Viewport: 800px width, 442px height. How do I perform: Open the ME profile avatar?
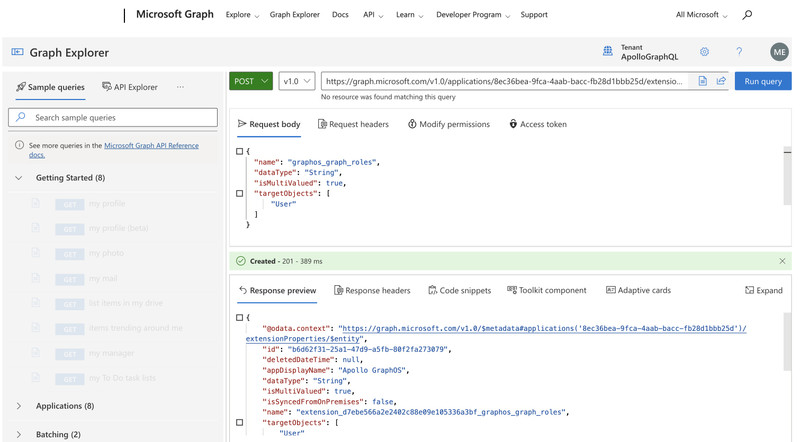pos(779,52)
